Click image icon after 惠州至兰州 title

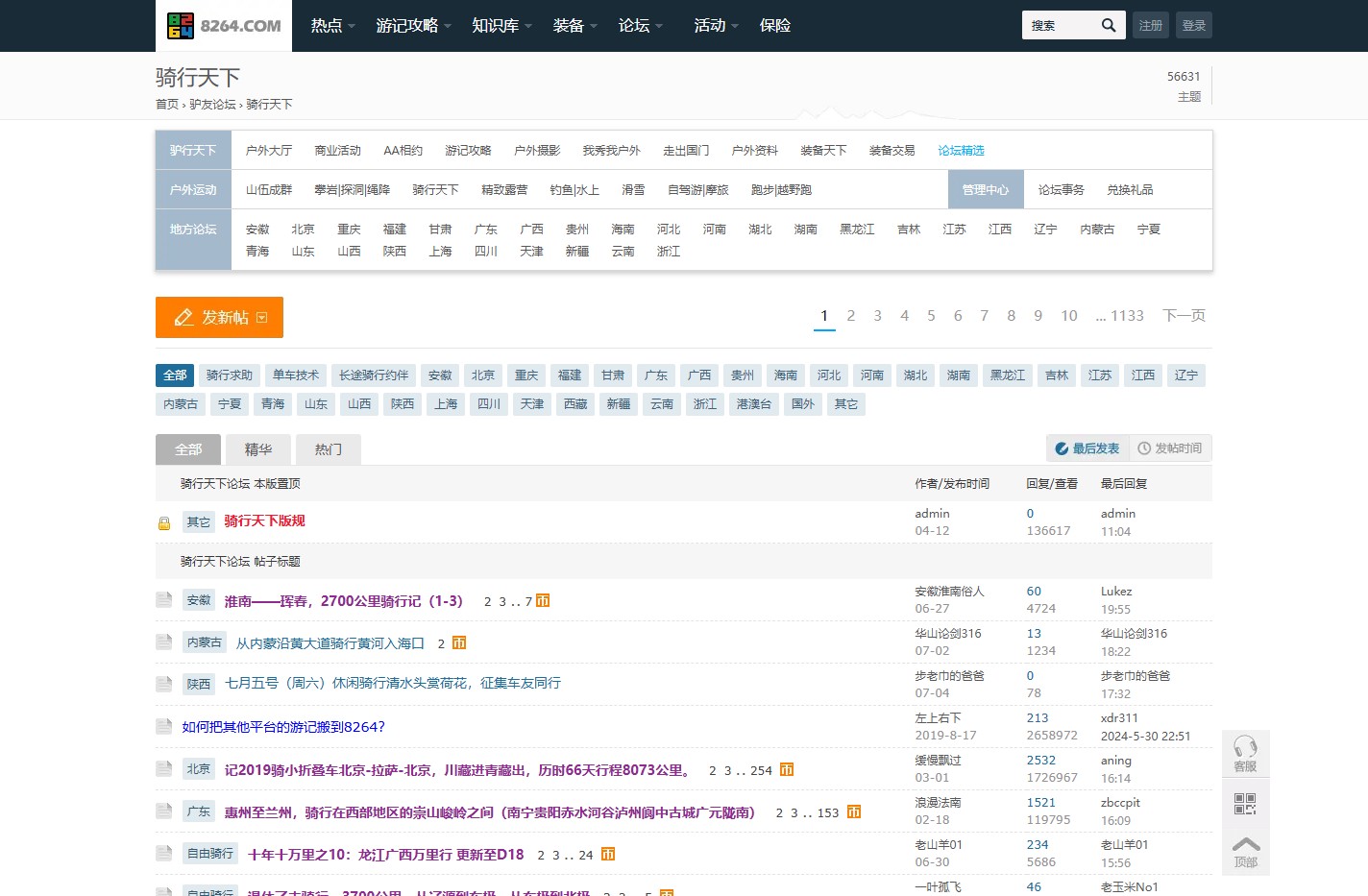(x=854, y=811)
